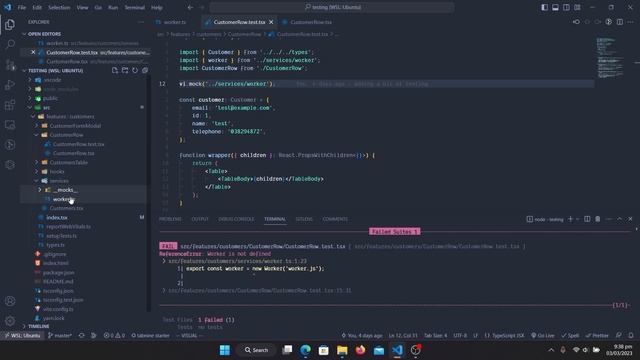
Task: Toggle the bottom panel layout button
Action: tap(555, 7)
